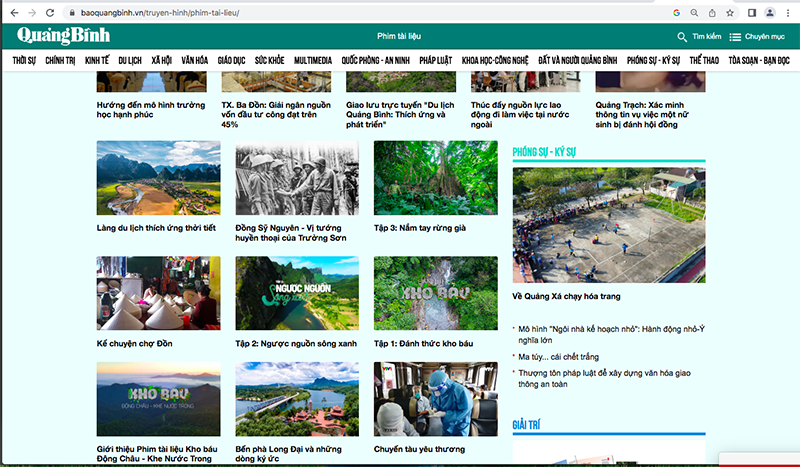The height and width of the screenshot is (467, 800).
Task: Click 'Kể chuyện chợ Đồn' title
Action: 135,343
